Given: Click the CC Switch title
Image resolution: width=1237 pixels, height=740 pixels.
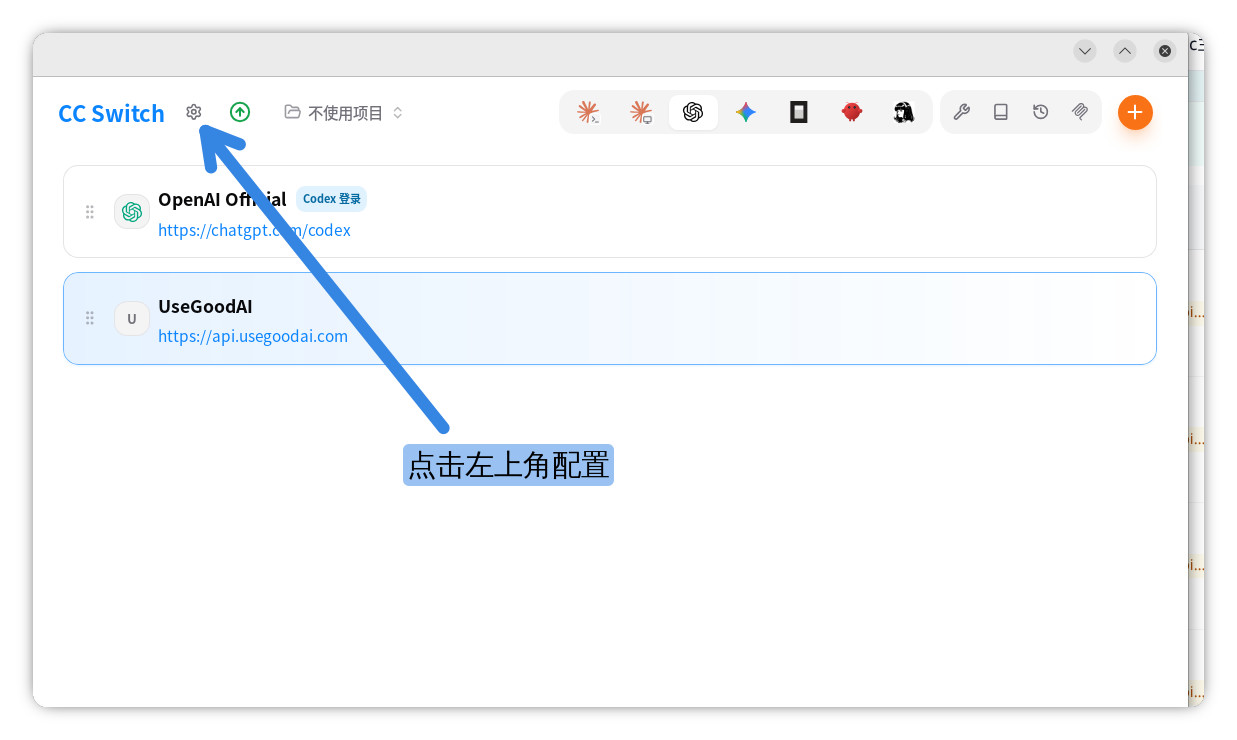Looking at the screenshot, I should (111, 113).
